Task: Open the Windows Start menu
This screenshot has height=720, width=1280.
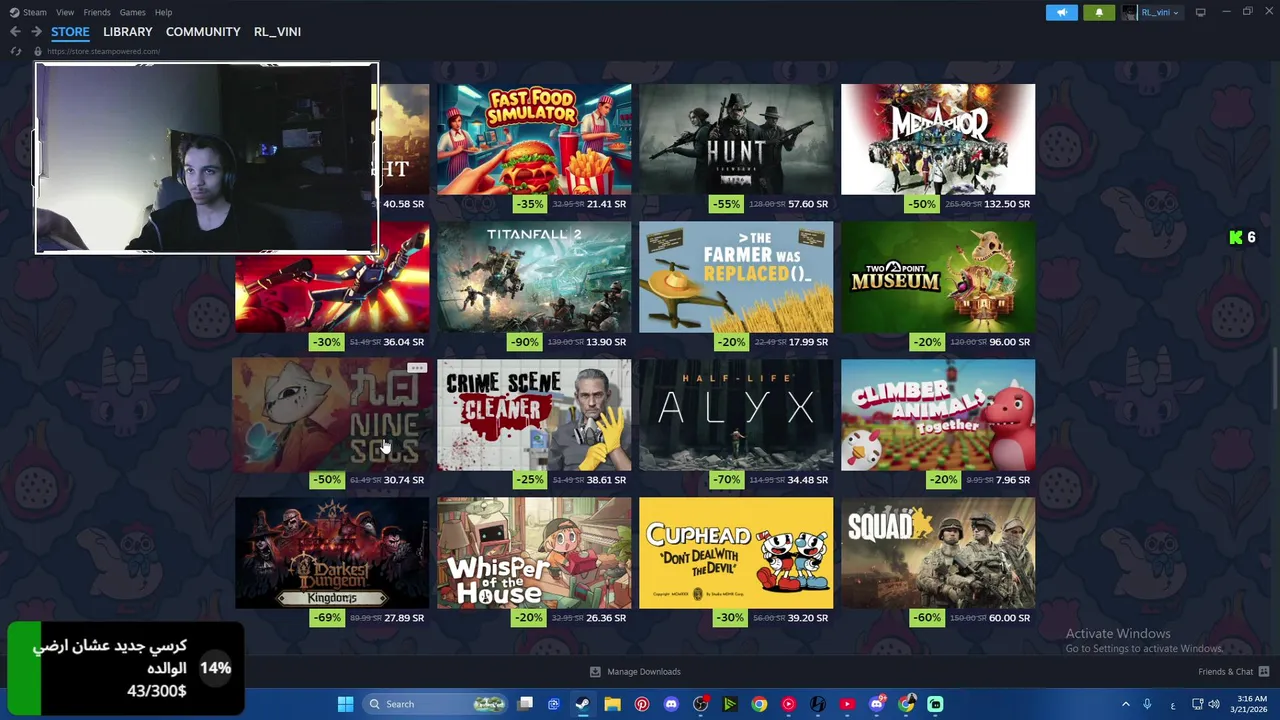Action: tap(345, 704)
